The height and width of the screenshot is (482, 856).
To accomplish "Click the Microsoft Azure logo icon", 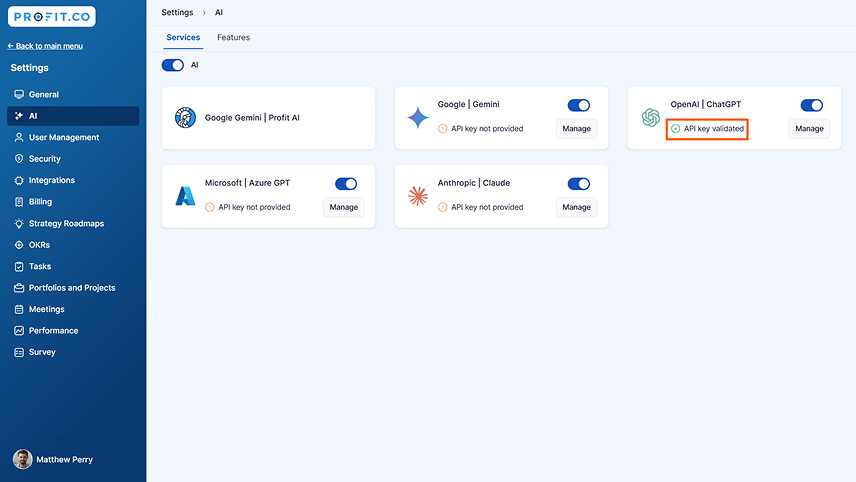I will [x=186, y=196].
